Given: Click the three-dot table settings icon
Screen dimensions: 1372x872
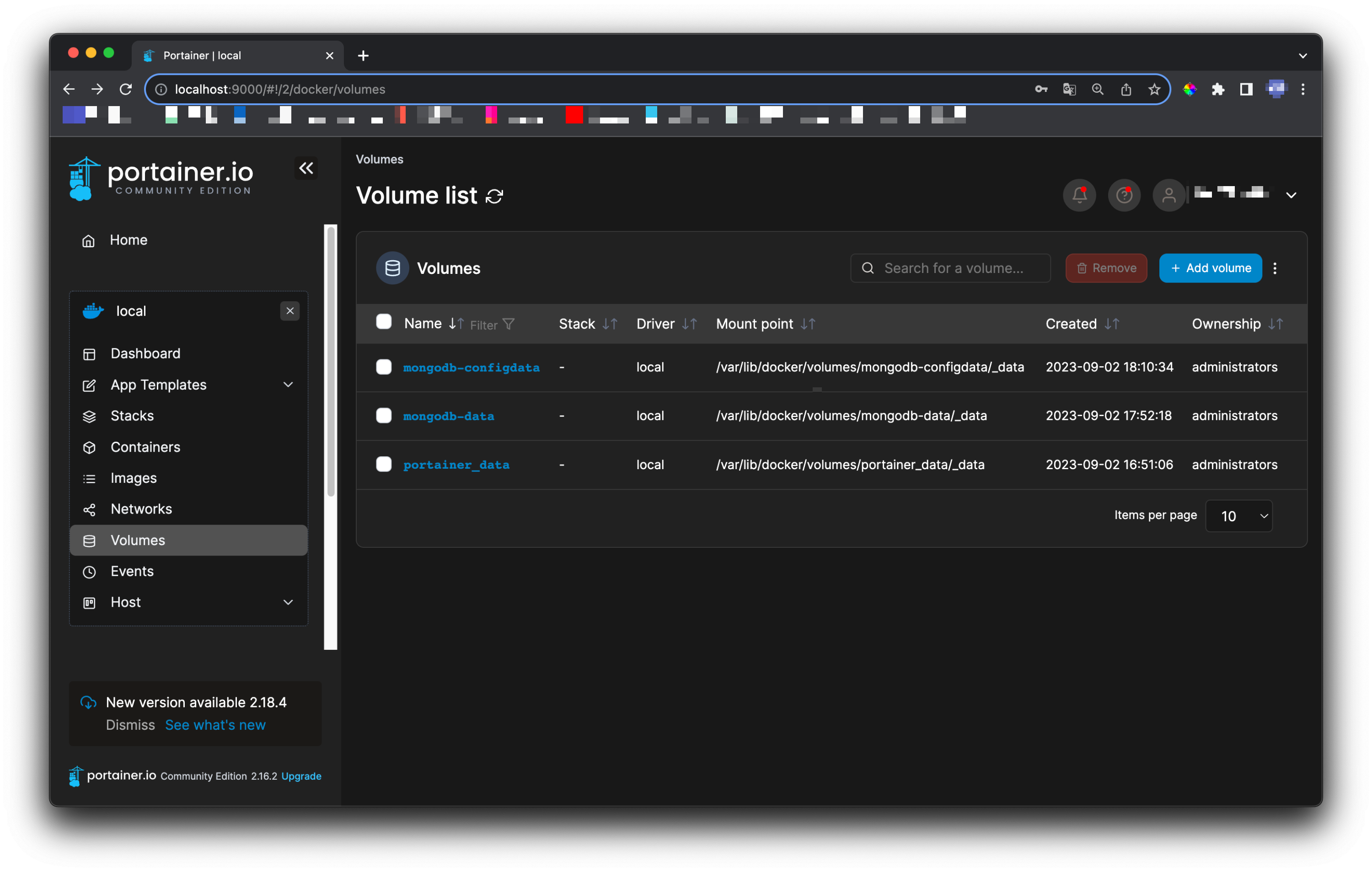Looking at the screenshot, I should pos(1275,268).
